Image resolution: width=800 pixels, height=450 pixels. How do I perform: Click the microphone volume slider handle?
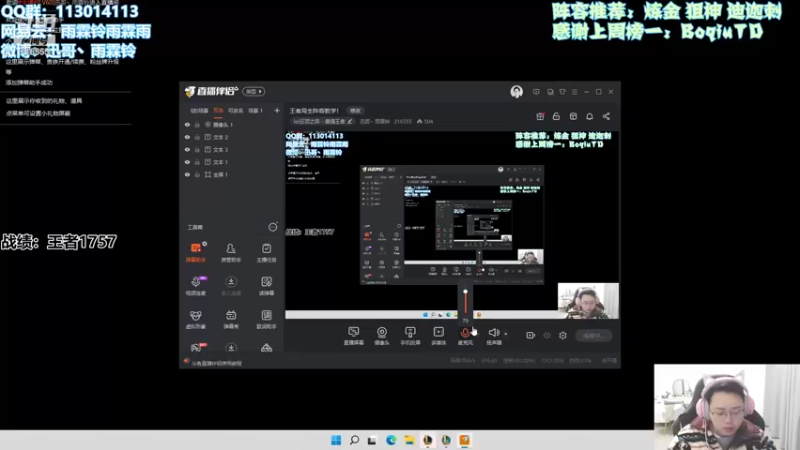(465, 292)
